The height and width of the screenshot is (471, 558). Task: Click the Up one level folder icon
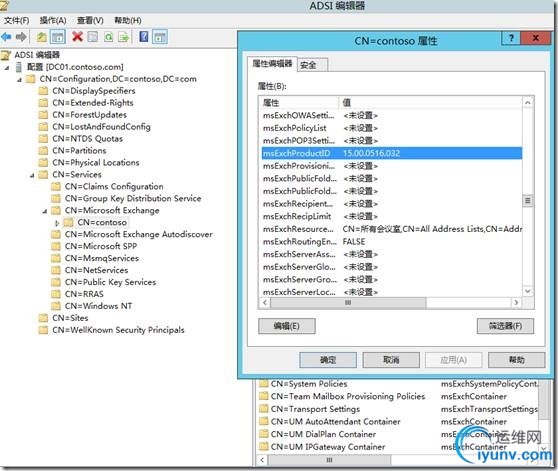click(x=42, y=37)
